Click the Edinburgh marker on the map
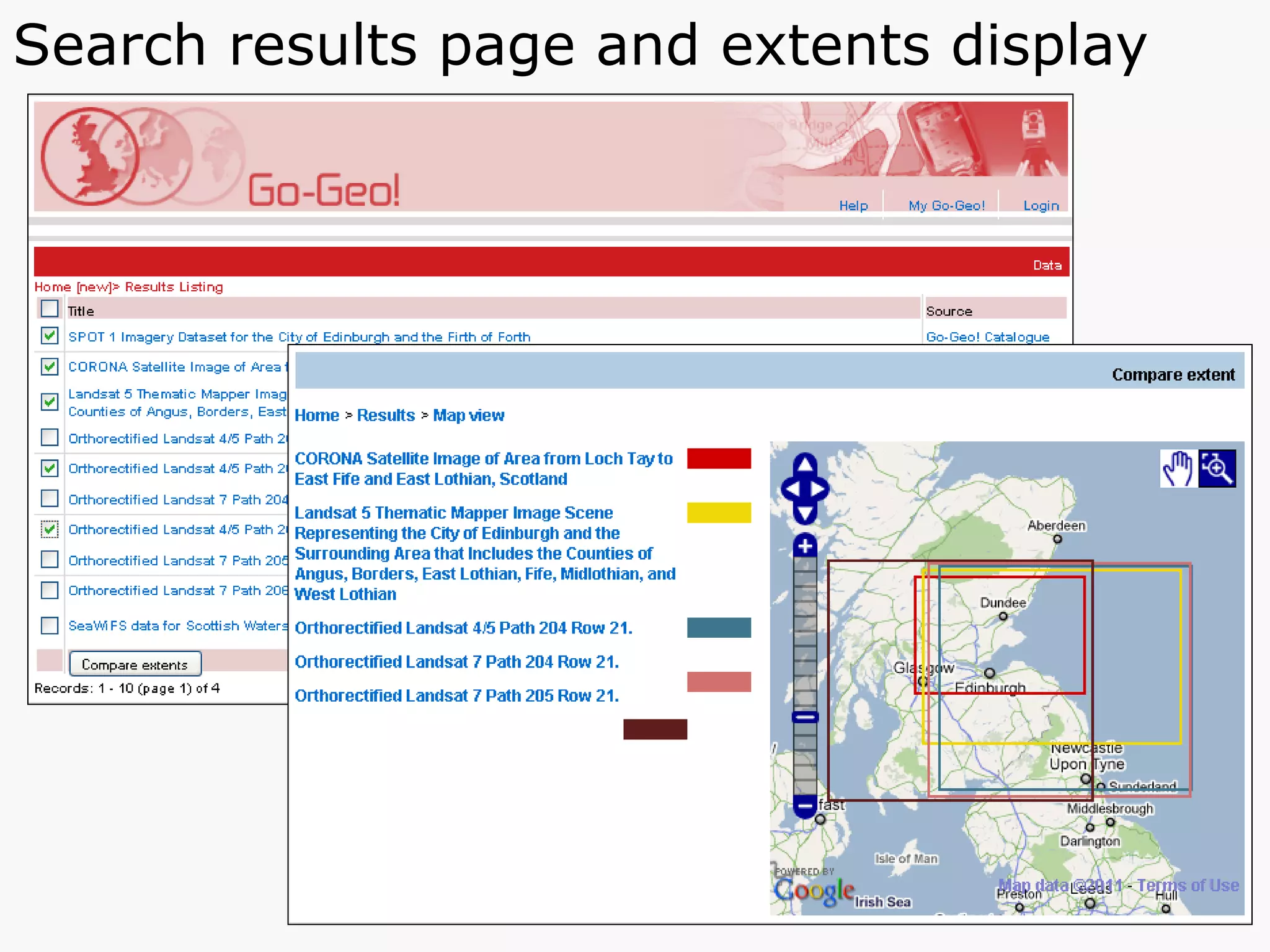 (x=990, y=673)
